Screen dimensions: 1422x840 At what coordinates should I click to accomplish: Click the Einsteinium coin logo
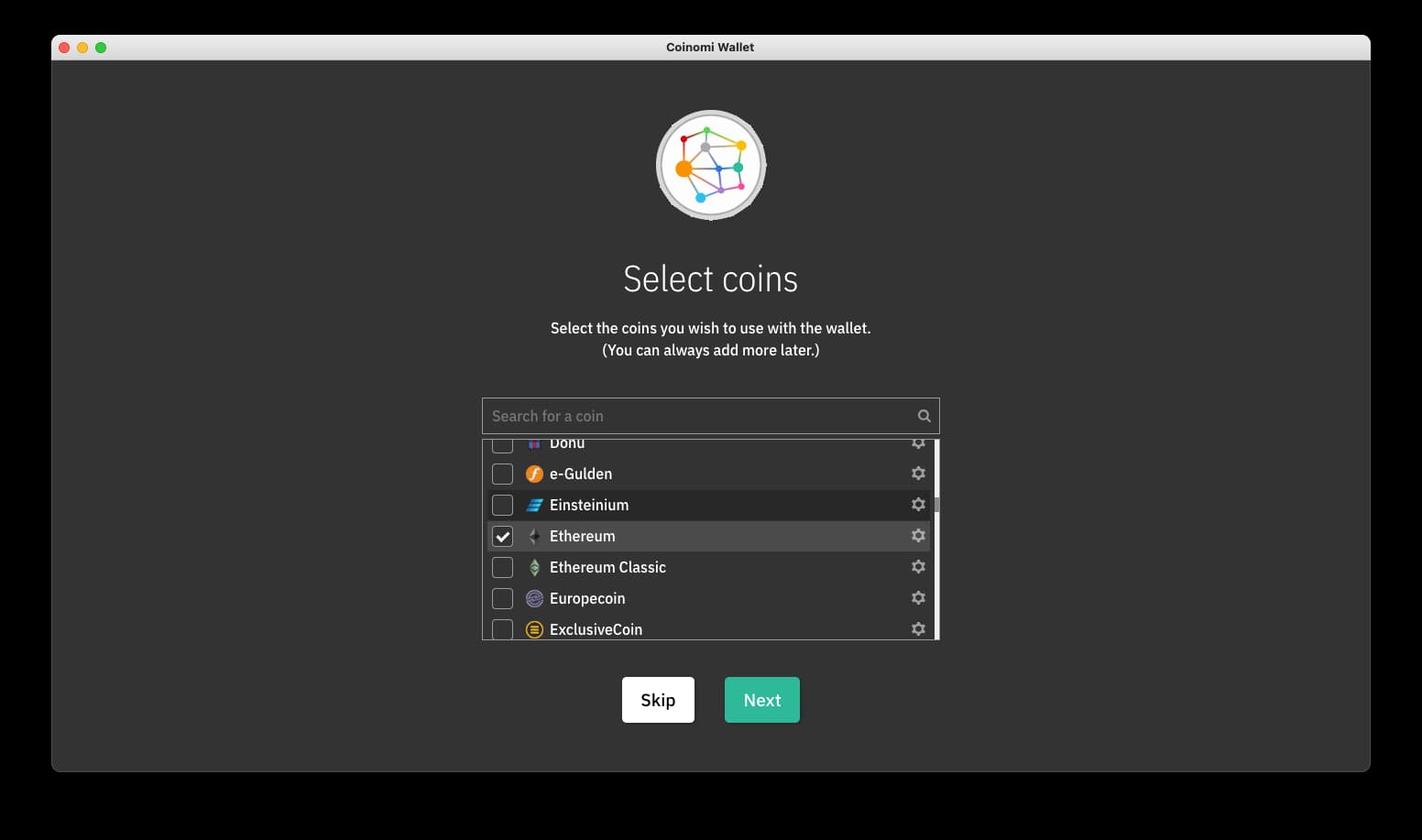534,505
